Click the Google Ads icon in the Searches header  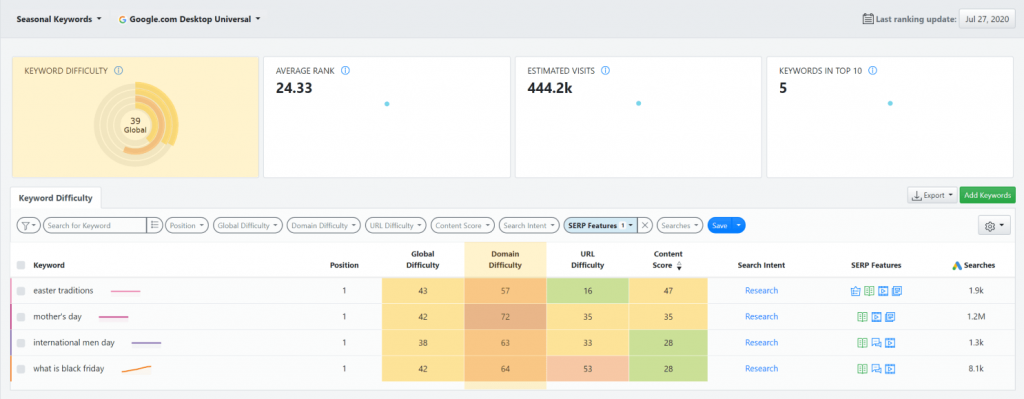pos(957,265)
